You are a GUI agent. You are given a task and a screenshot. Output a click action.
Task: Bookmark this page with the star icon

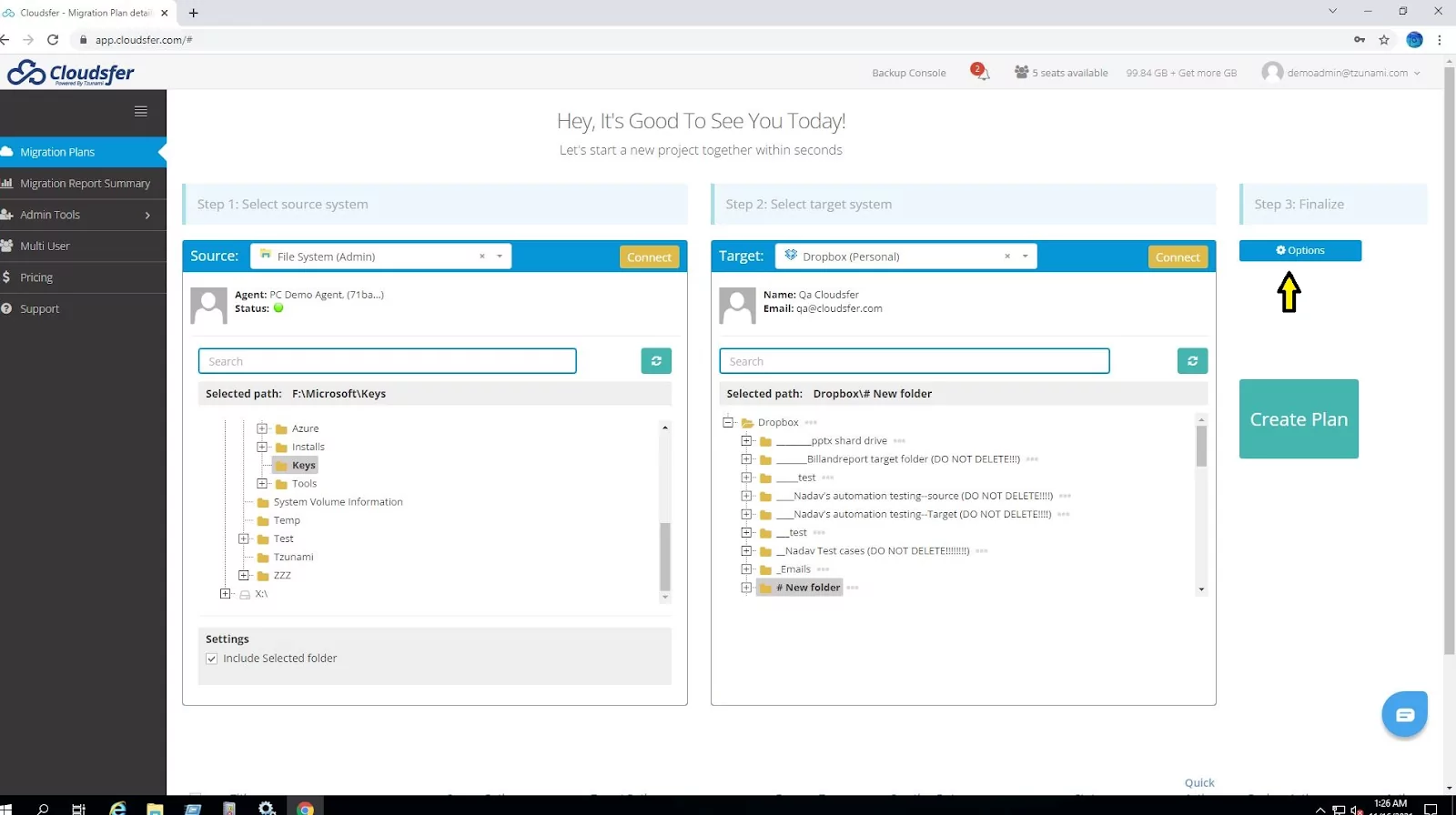click(1384, 39)
